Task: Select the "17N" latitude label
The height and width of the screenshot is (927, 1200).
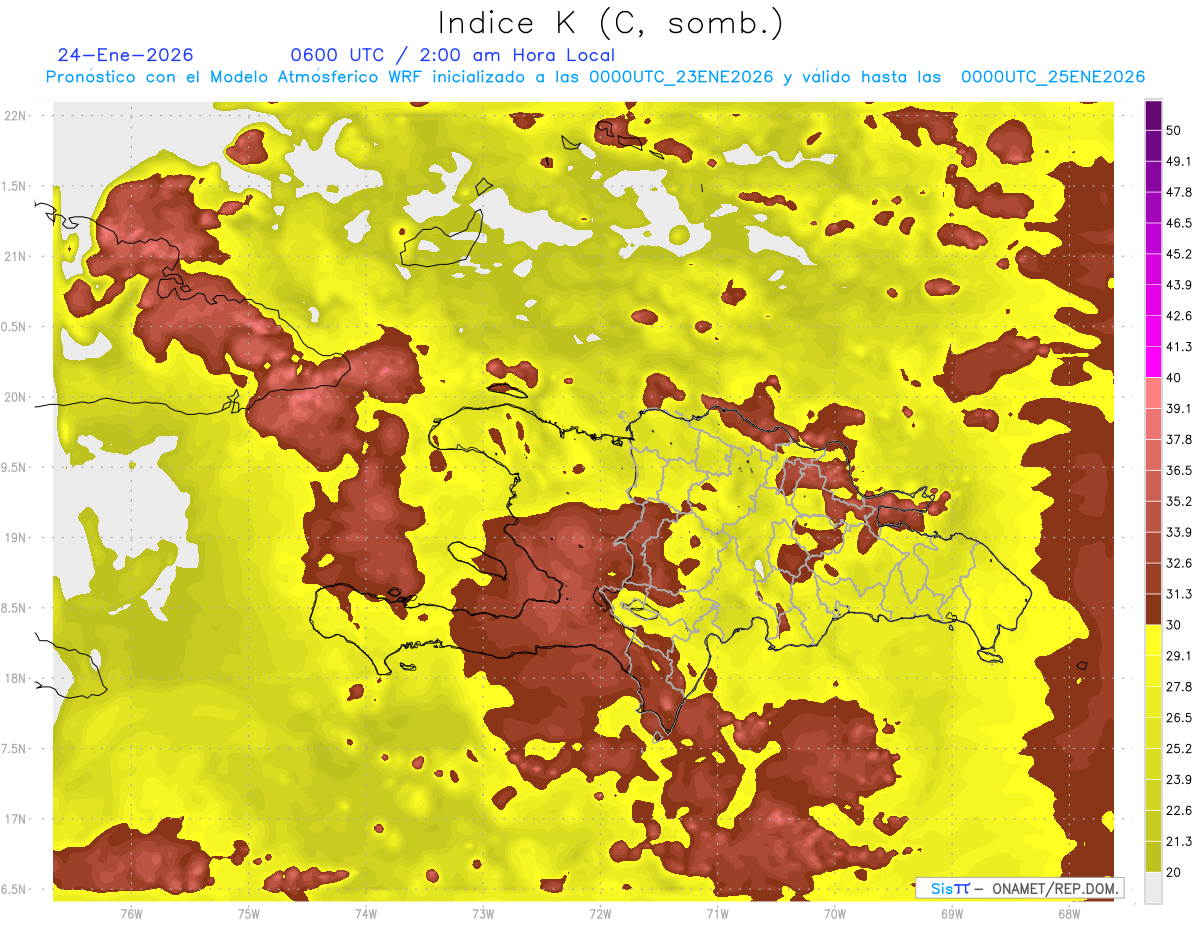Action: [x=17, y=819]
